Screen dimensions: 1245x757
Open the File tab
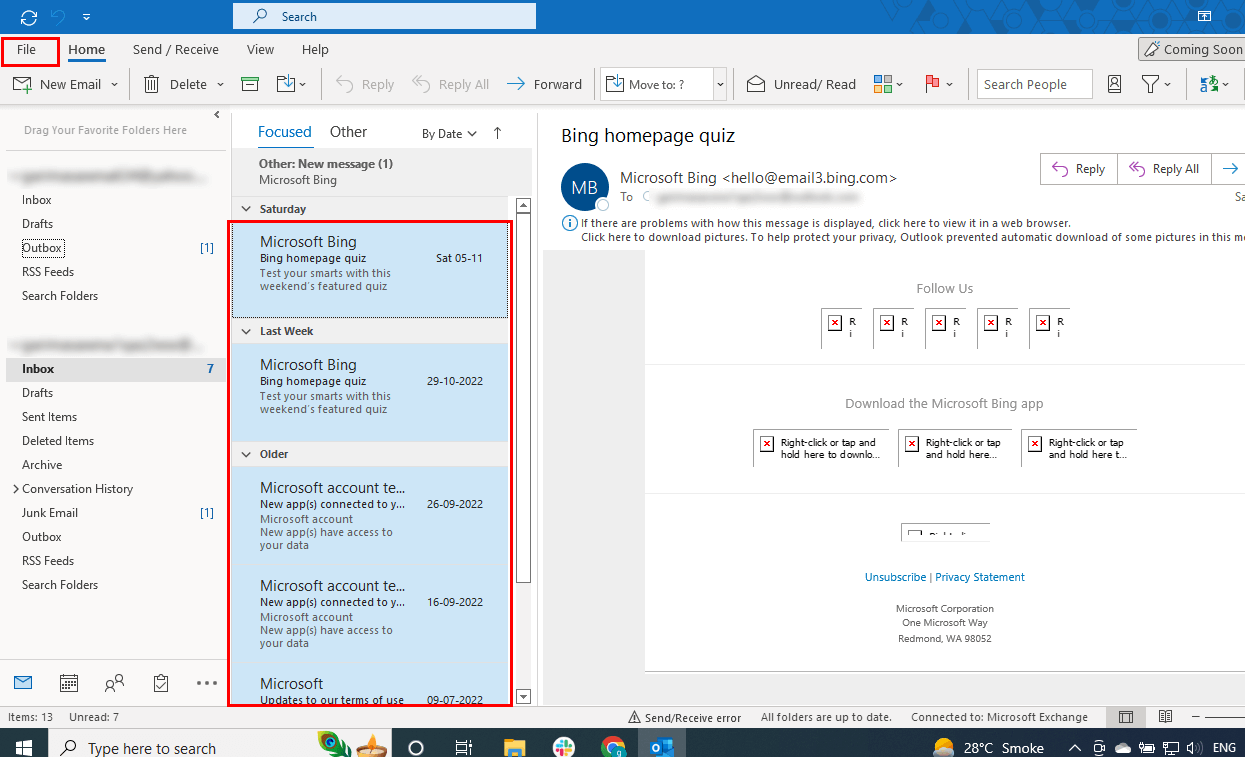point(29,50)
